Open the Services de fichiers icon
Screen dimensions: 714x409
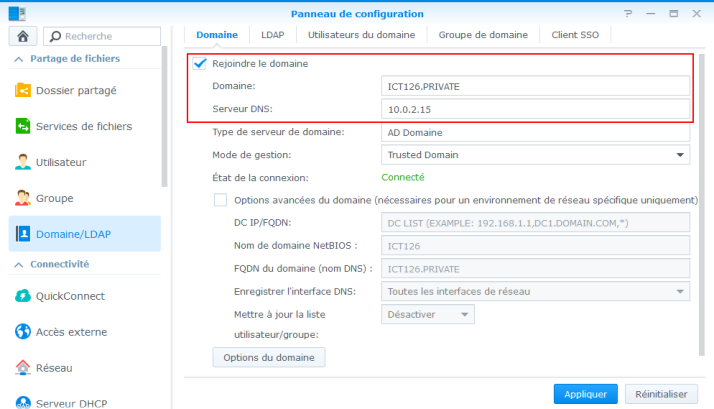click(x=23, y=126)
